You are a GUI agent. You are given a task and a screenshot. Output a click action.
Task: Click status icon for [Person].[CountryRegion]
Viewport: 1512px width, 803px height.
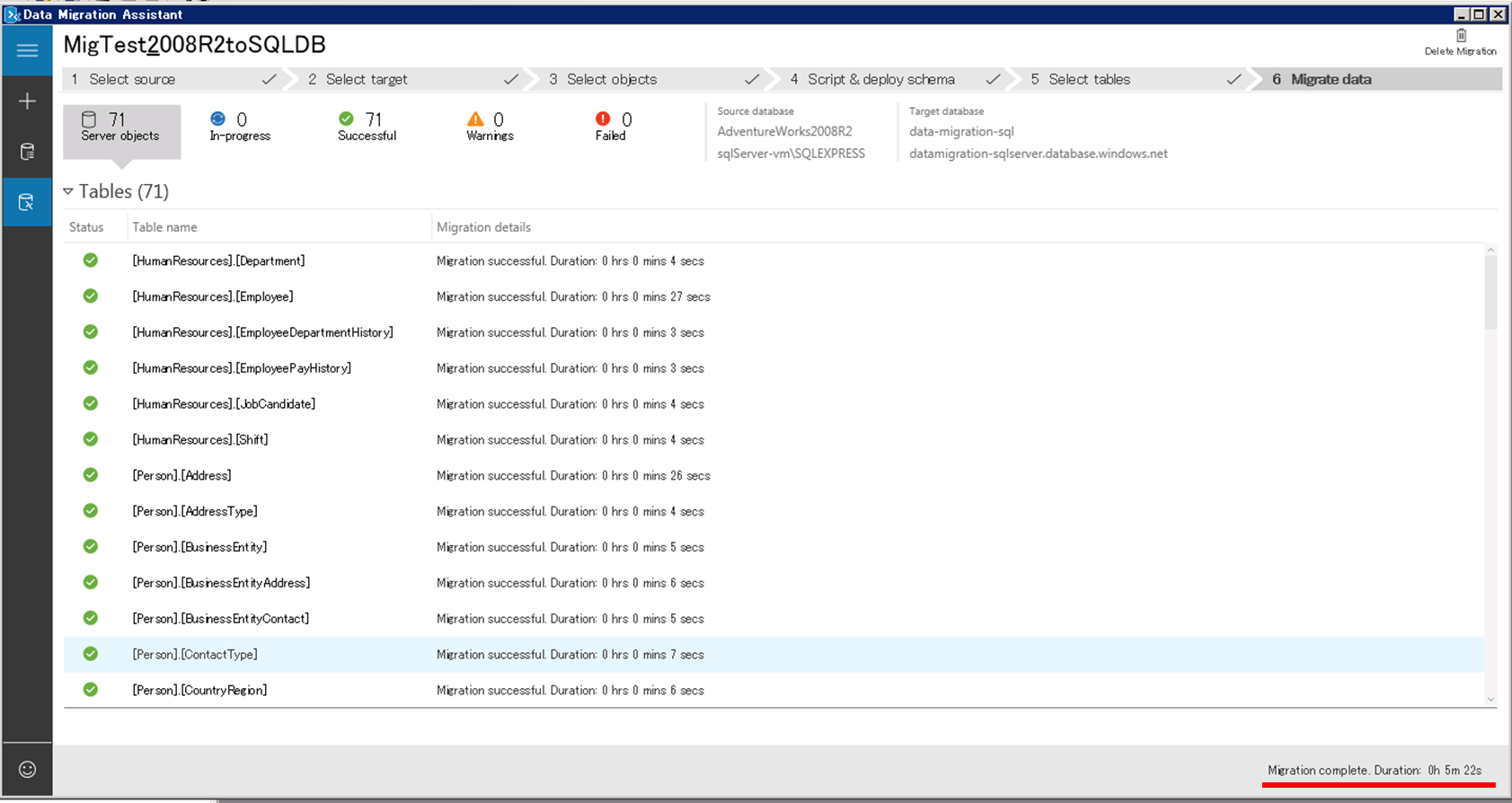(x=91, y=690)
